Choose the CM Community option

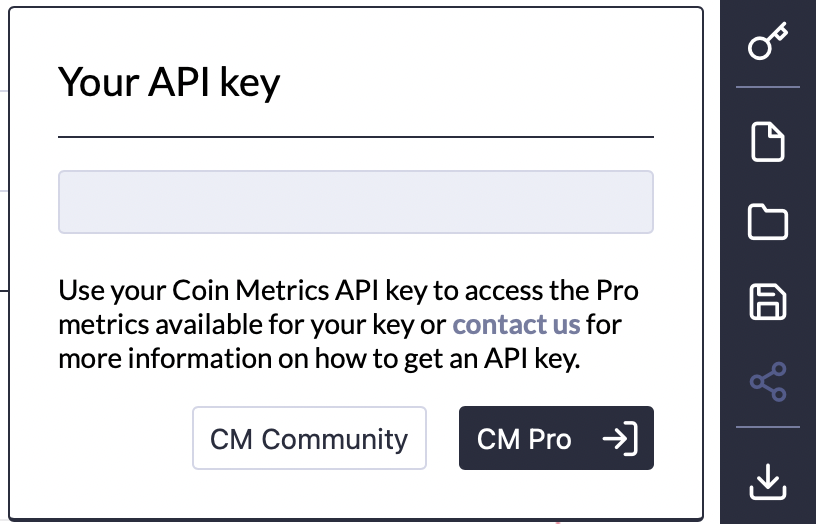coord(309,439)
